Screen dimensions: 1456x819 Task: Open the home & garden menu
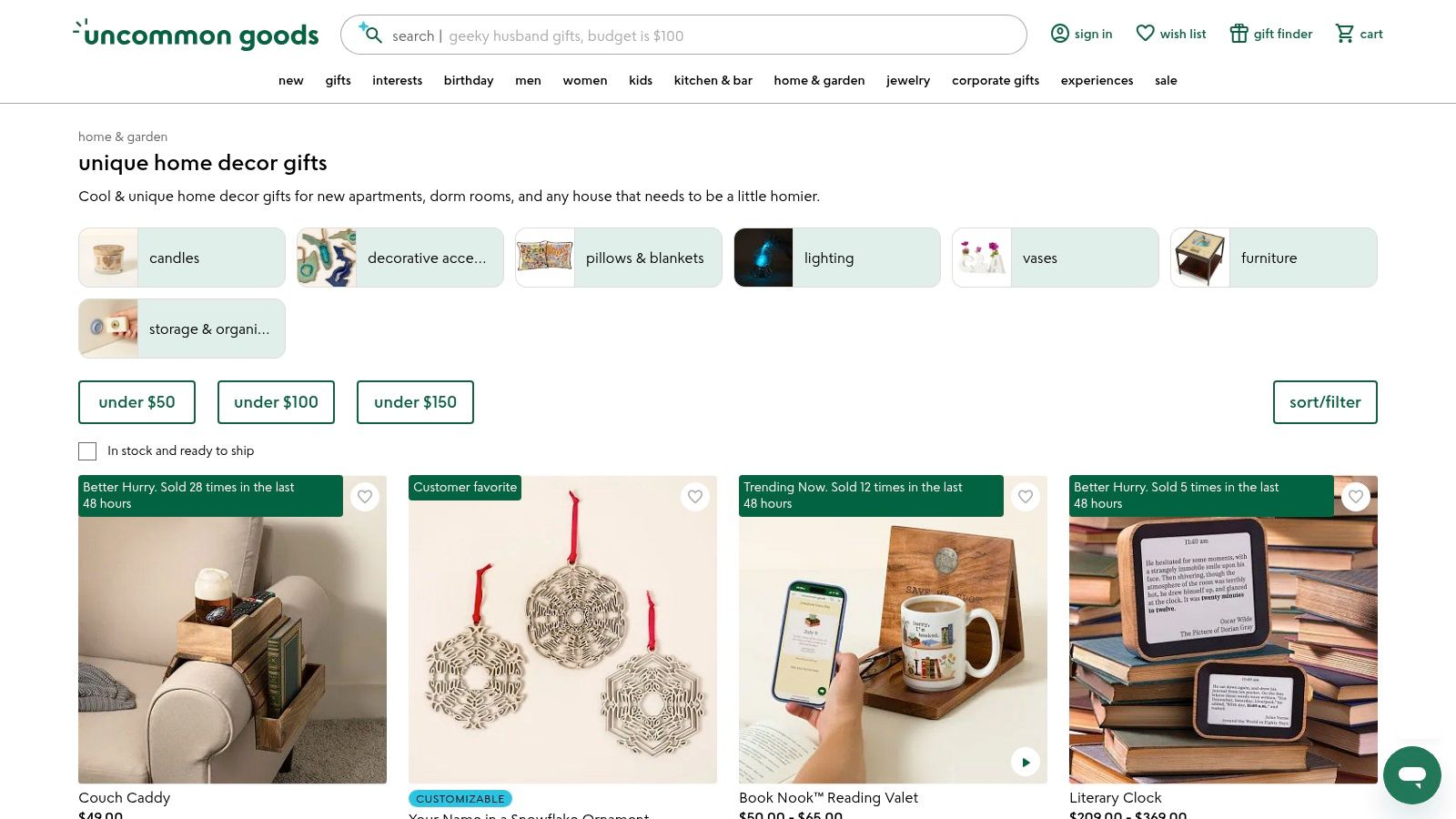click(819, 80)
